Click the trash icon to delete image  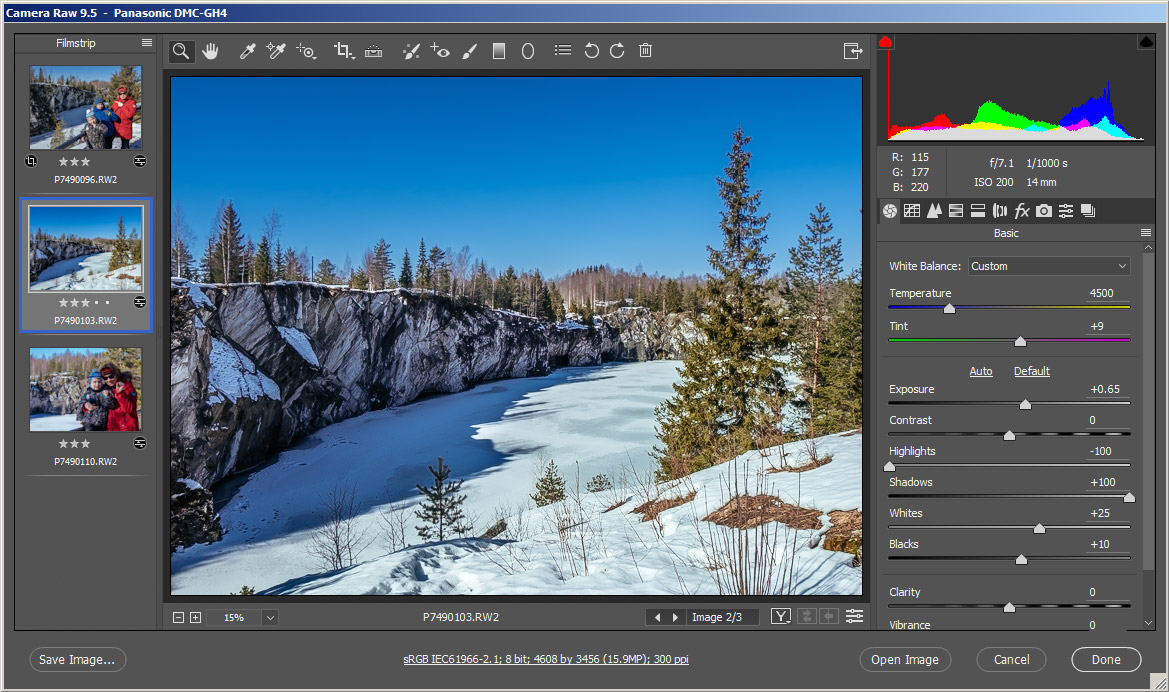click(645, 51)
